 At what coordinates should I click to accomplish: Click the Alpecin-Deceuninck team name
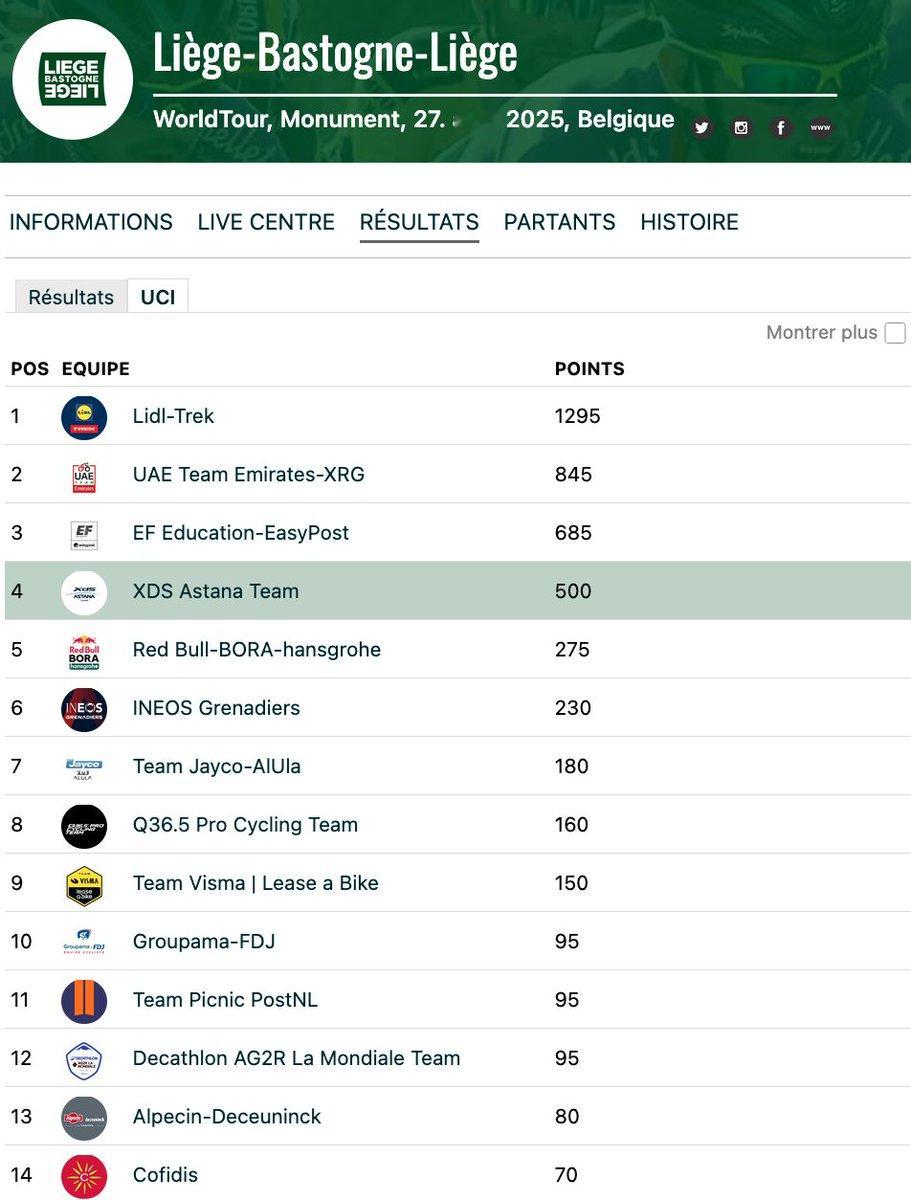pos(227,1117)
